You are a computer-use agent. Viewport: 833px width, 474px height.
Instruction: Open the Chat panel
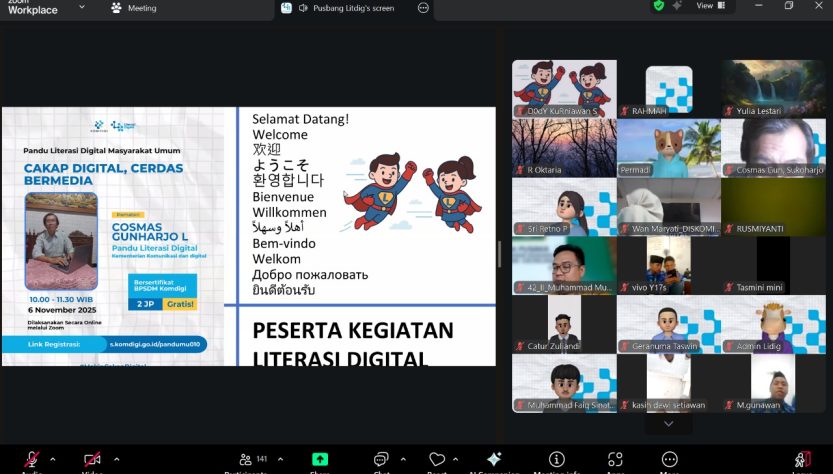(x=381, y=459)
